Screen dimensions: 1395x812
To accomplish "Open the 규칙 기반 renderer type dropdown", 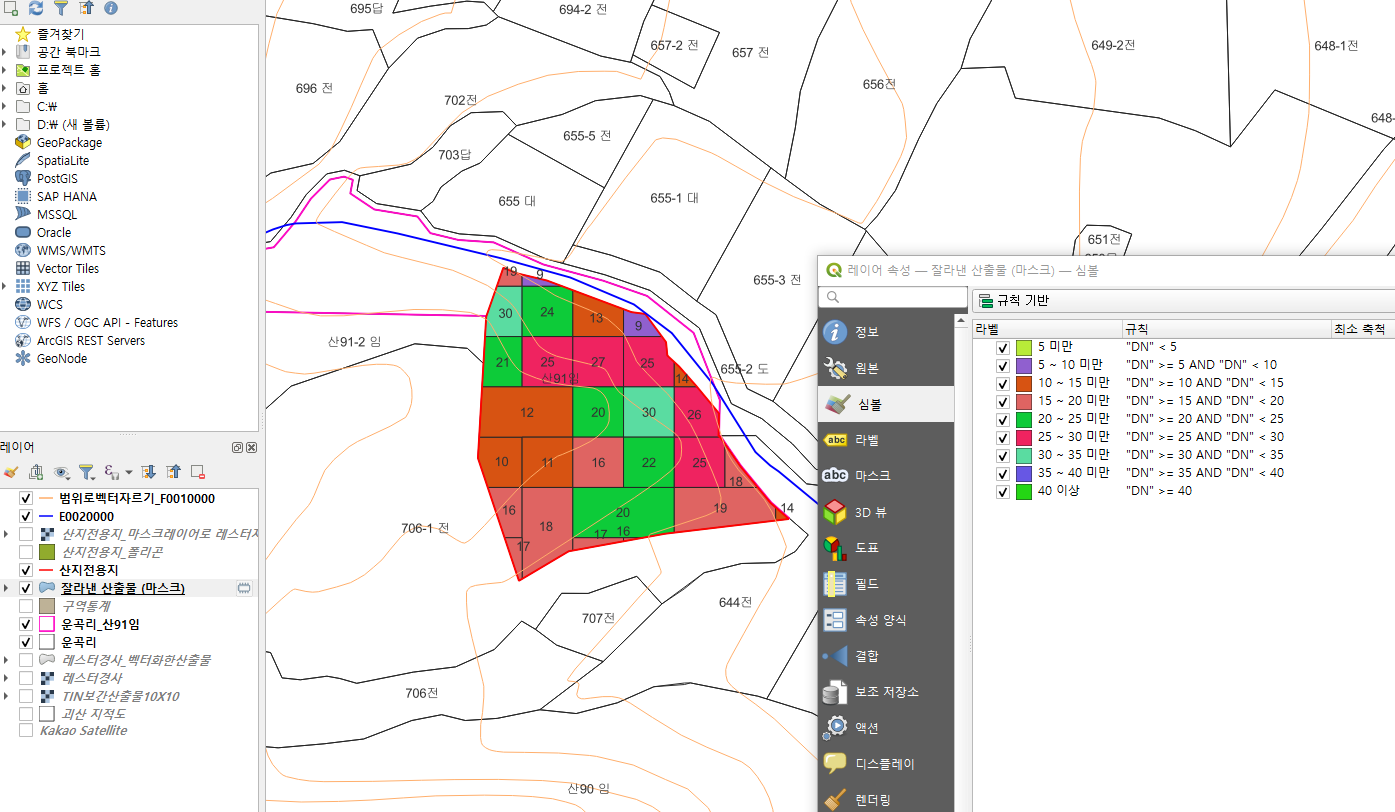I will (x=1183, y=300).
